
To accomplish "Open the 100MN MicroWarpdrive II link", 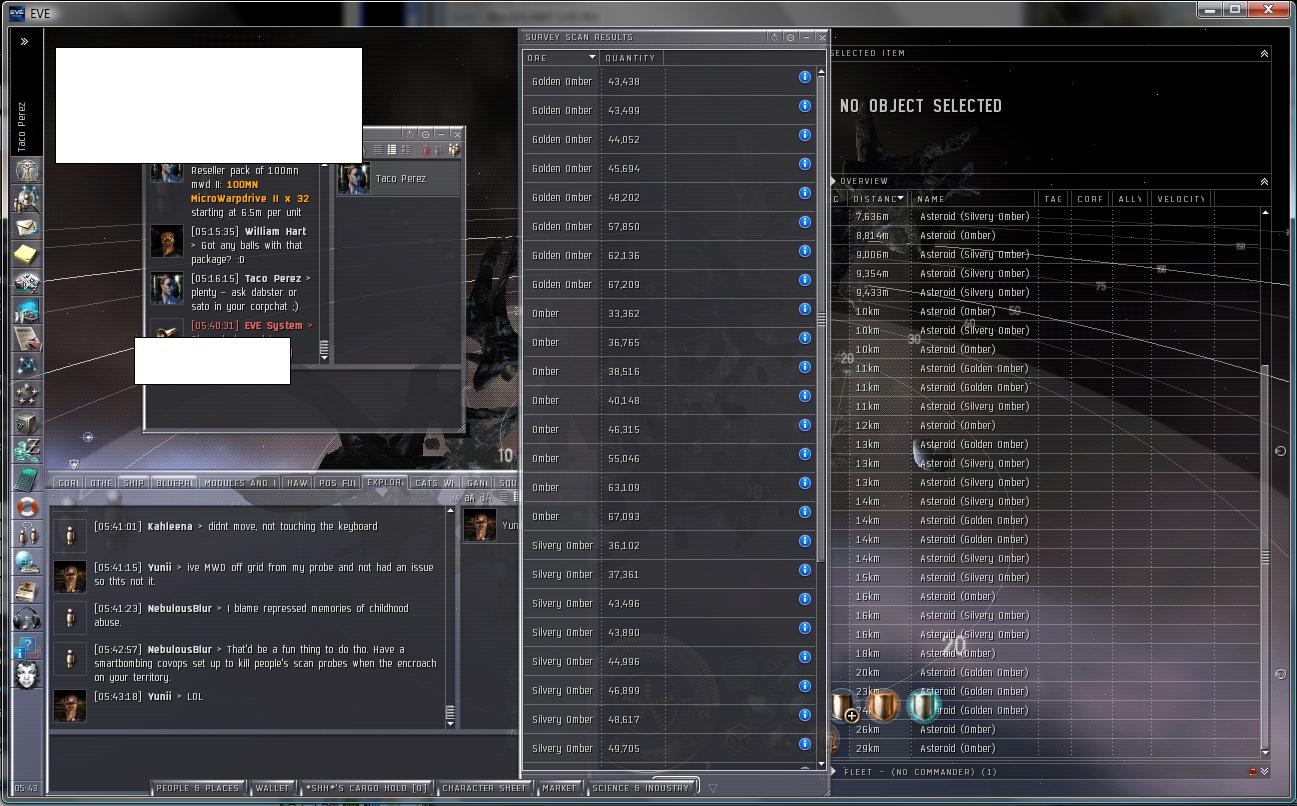I will (250, 192).
